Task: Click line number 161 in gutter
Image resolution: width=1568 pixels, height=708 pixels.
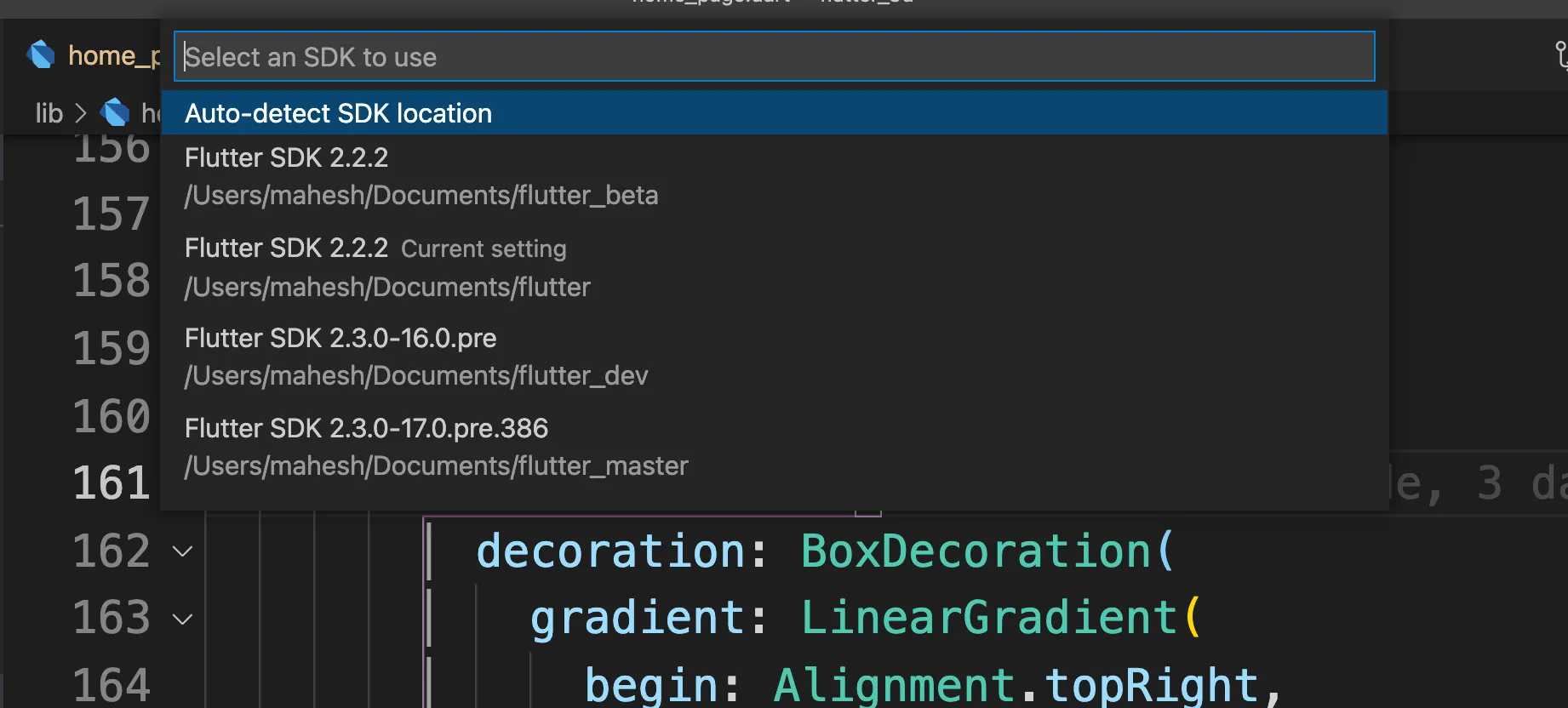Action: pos(112,483)
